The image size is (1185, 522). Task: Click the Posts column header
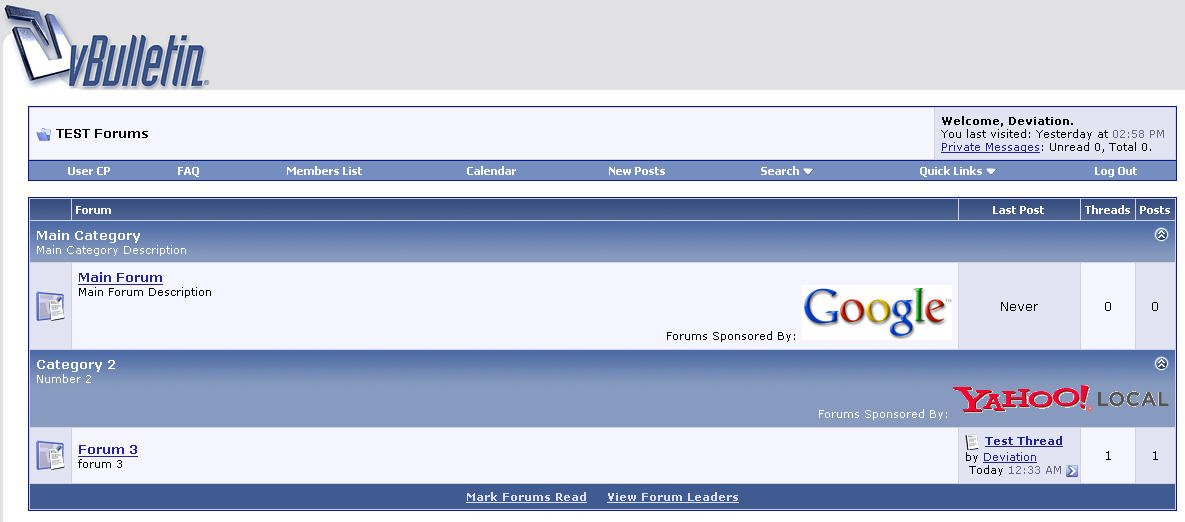[1155, 210]
